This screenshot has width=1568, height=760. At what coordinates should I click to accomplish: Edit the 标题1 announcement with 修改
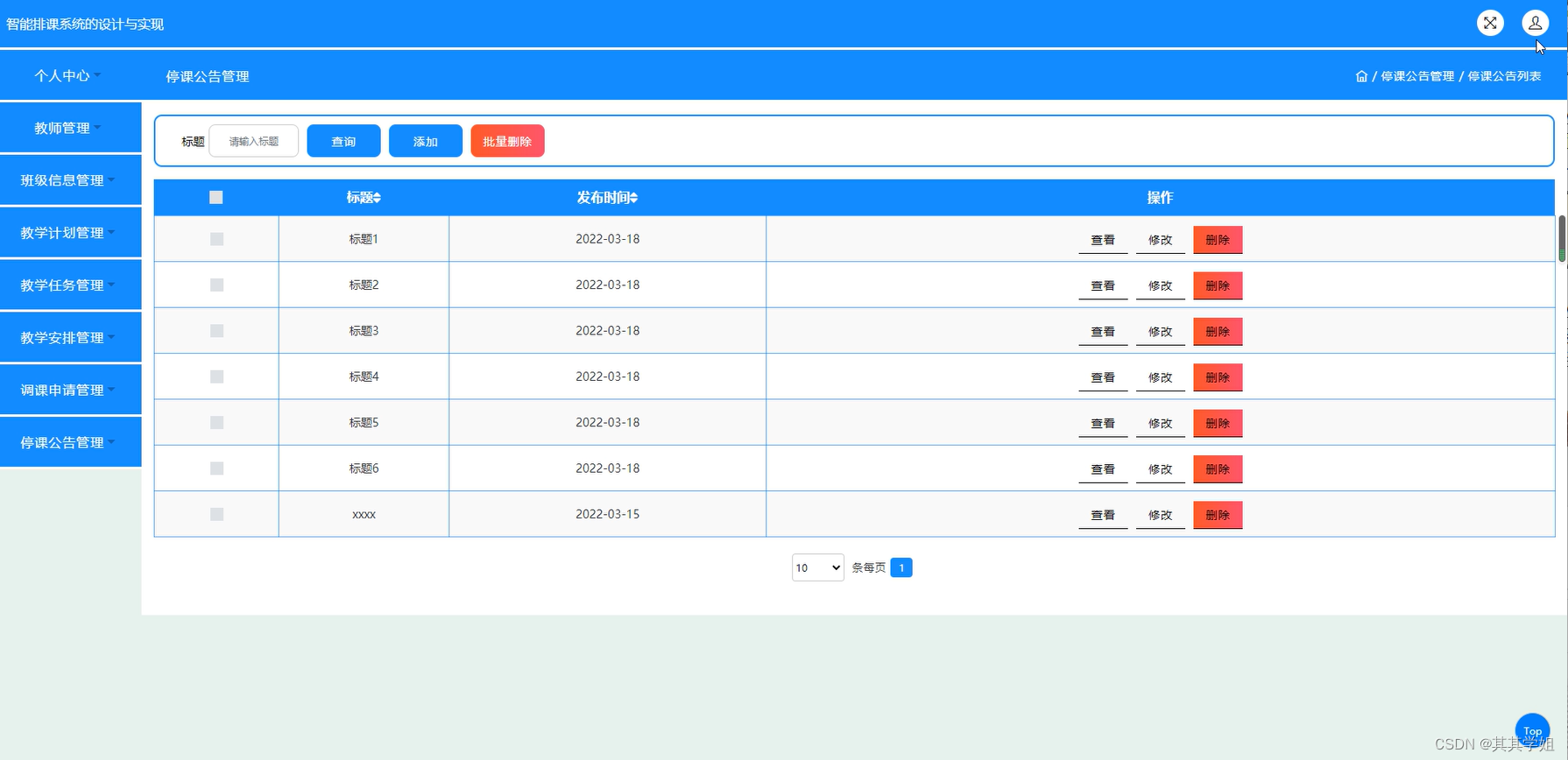pyautogui.click(x=1161, y=240)
